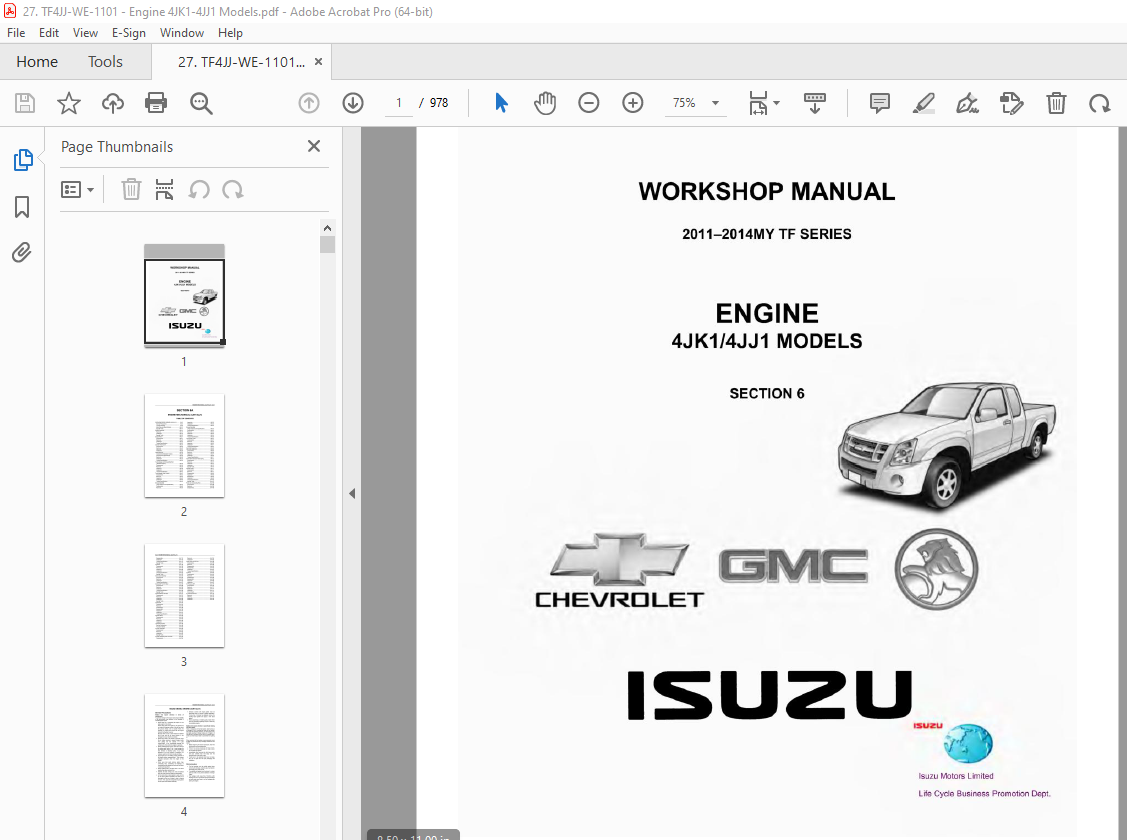Activate the Hand pan tool
1127x840 pixels.
click(x=545, y=103)
